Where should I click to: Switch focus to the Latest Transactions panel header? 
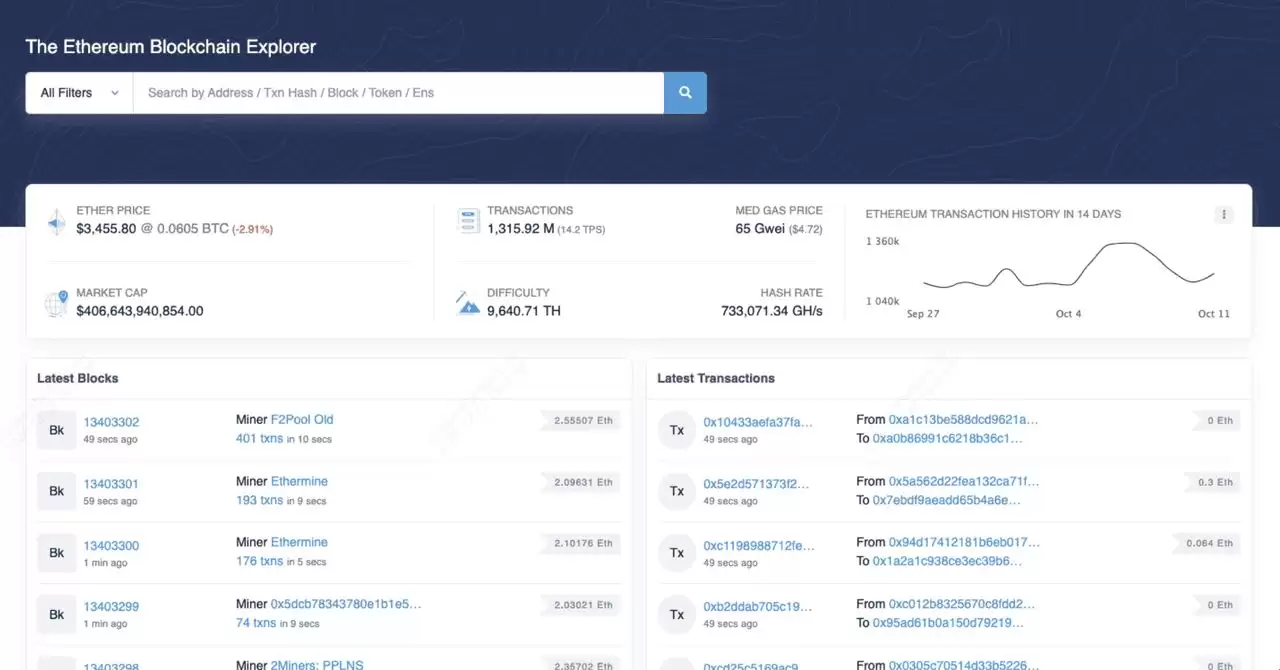point(716,378)
